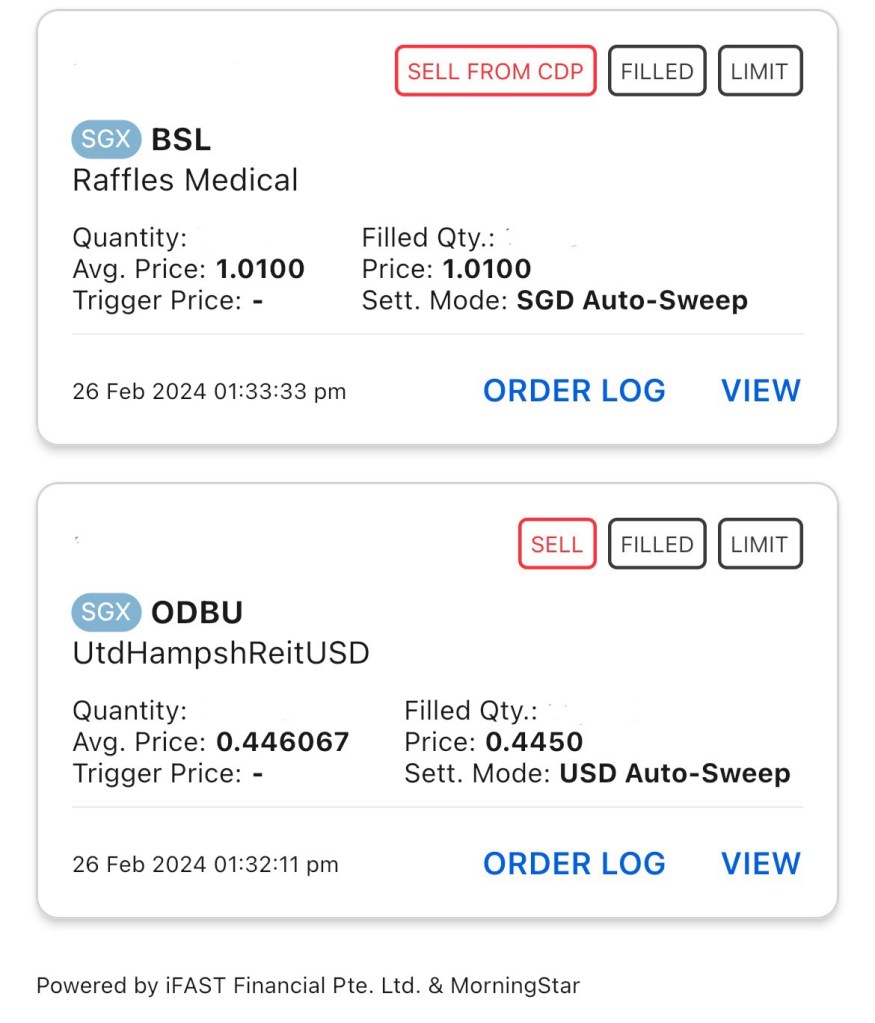Tap the Raffles Medical stock name
This screenshot has height=1023, width=875.
[x=186, y=180]
